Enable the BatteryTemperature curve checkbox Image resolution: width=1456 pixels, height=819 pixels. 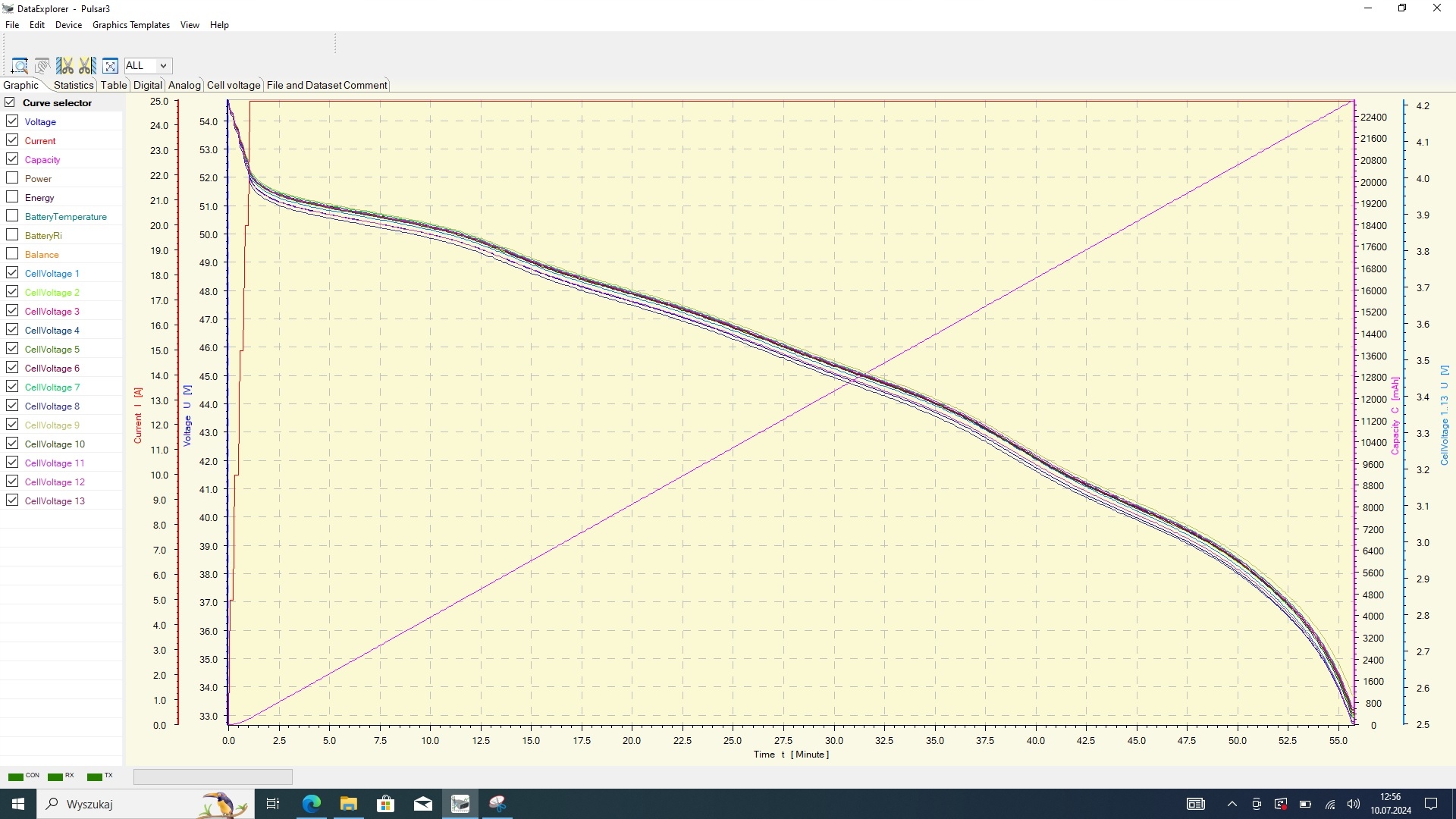12,216
